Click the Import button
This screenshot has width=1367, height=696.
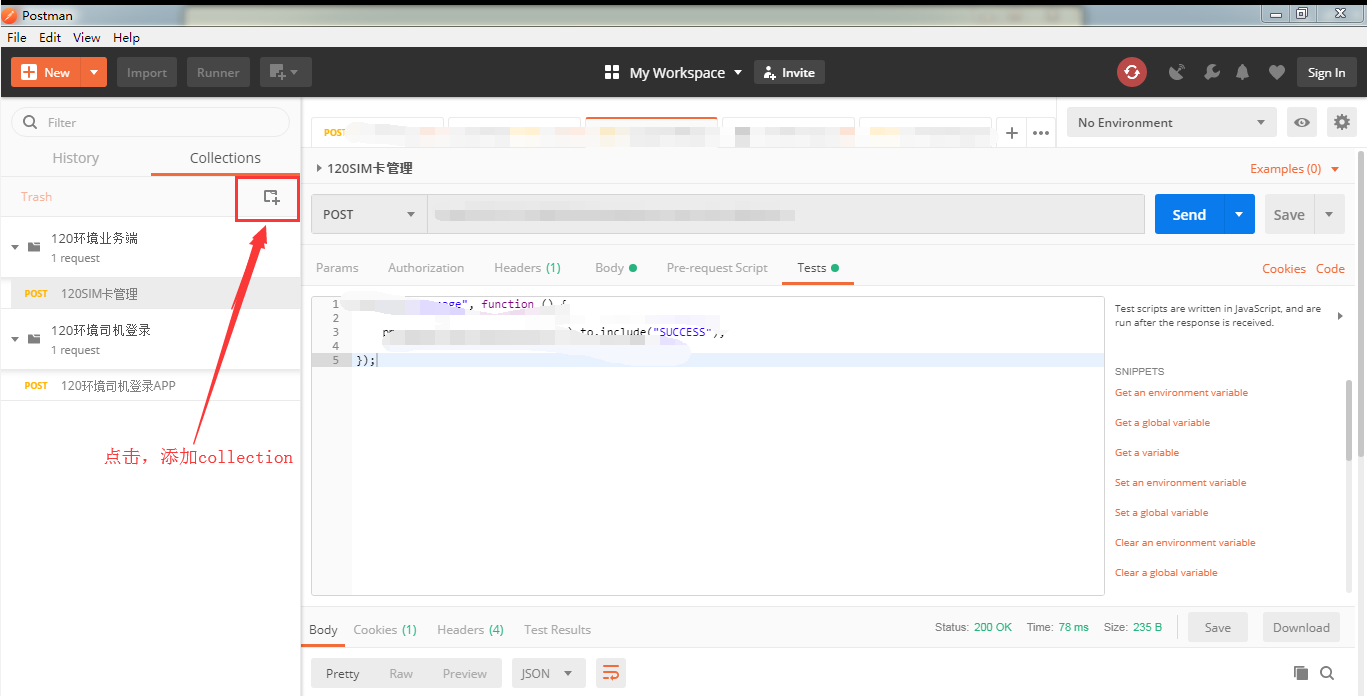(x=147, y=72)
